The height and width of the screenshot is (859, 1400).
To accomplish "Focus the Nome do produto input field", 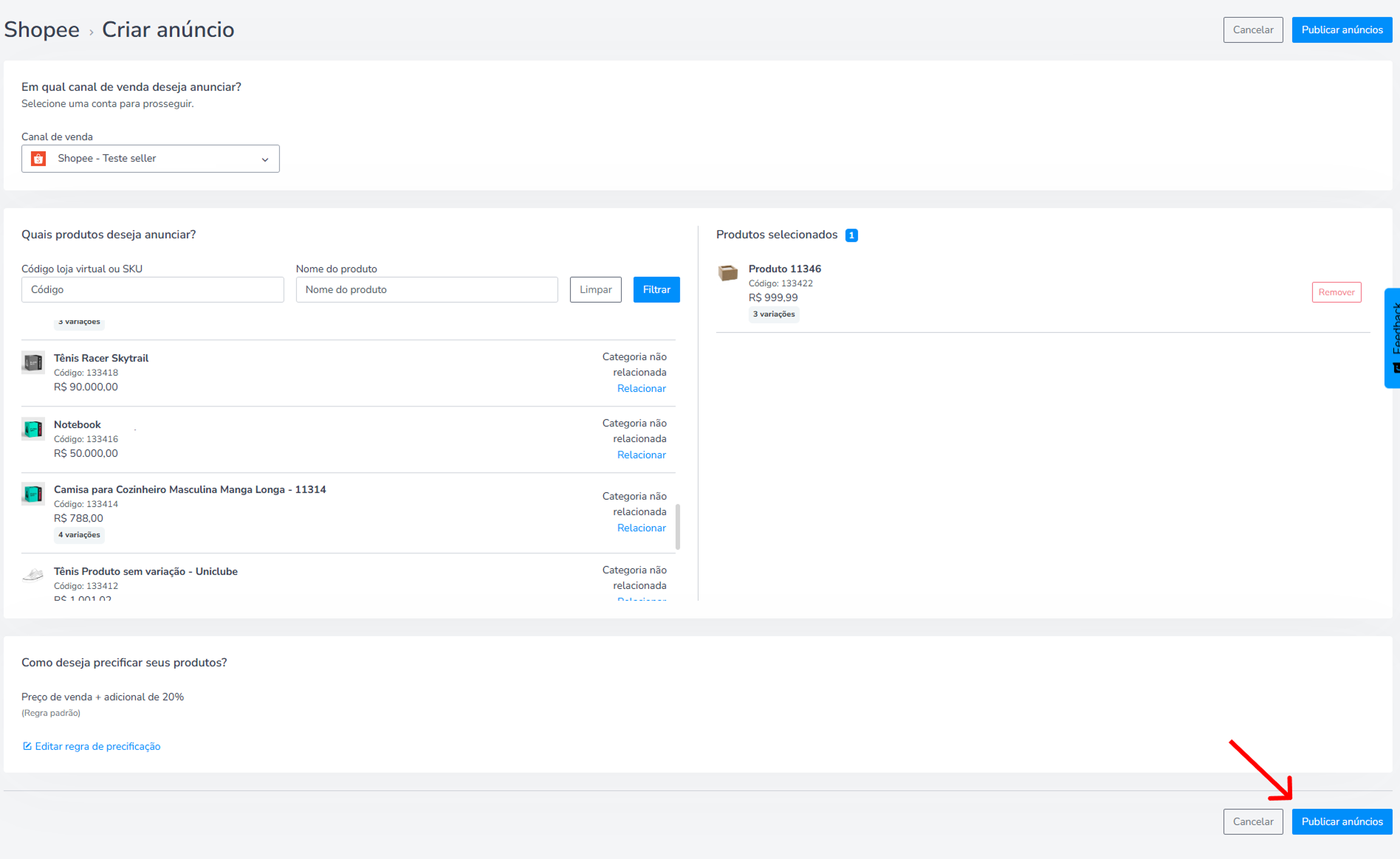I will point(427,289).
